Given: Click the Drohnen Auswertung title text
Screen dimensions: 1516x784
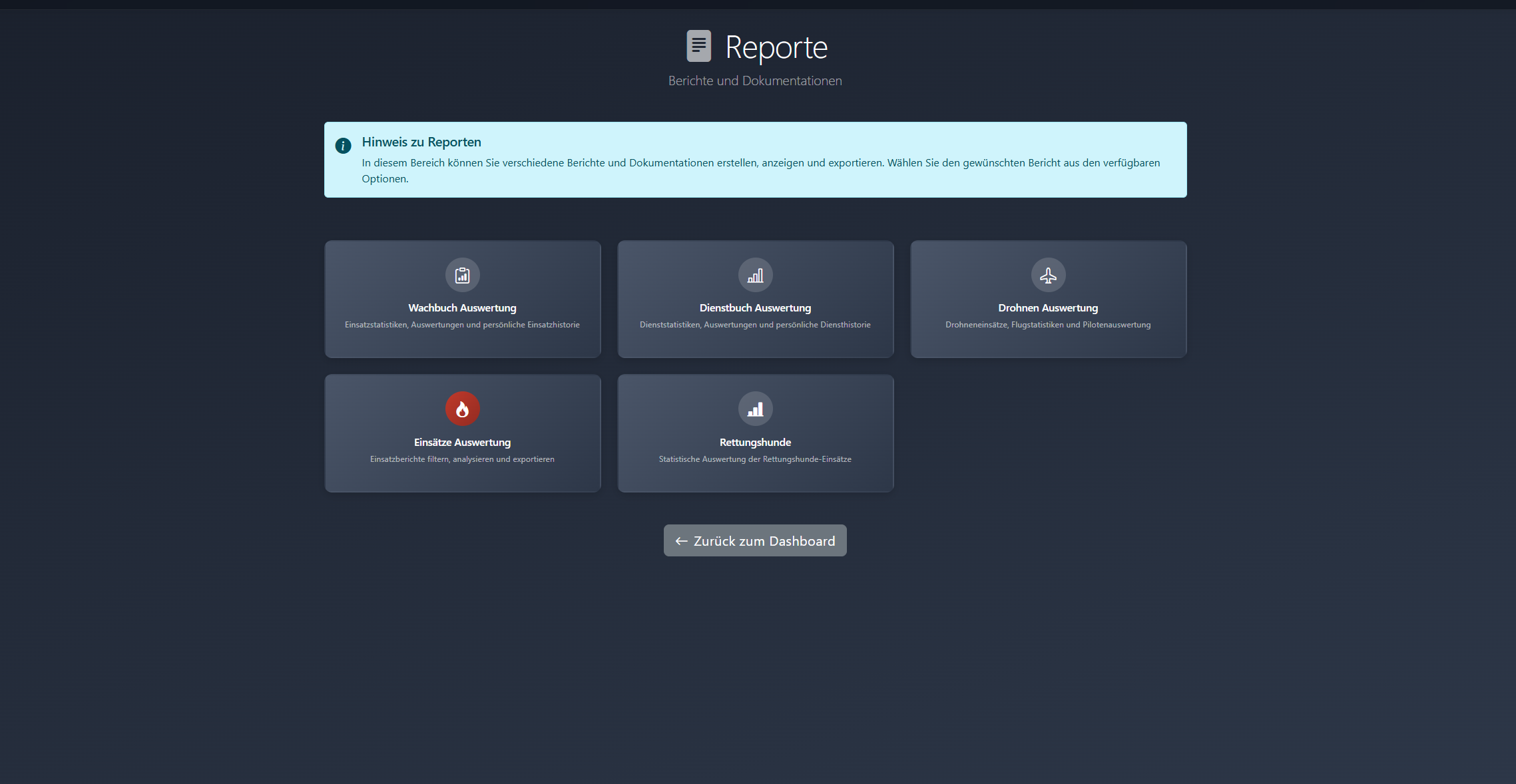Looking at the screenshot, I should pyautogui.click(x=1048, y=307).
